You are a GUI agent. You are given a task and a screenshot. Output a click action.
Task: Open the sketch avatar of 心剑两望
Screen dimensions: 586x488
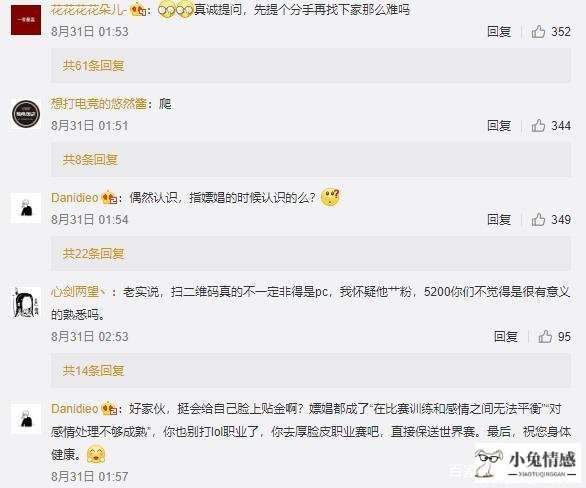pyautogui.click(x=26, y=303)
